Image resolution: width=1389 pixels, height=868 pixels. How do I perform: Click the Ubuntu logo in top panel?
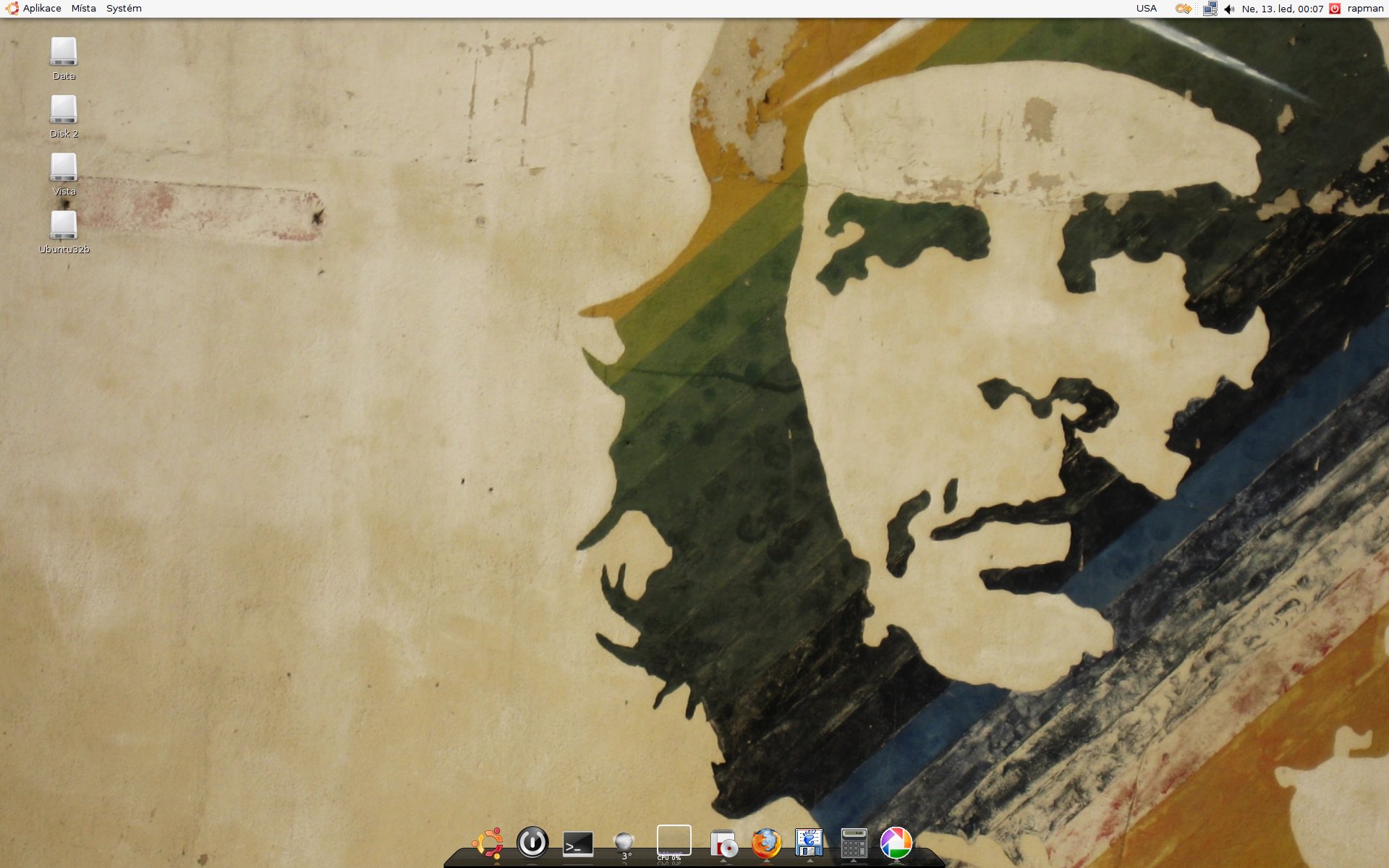coord(12,9)
